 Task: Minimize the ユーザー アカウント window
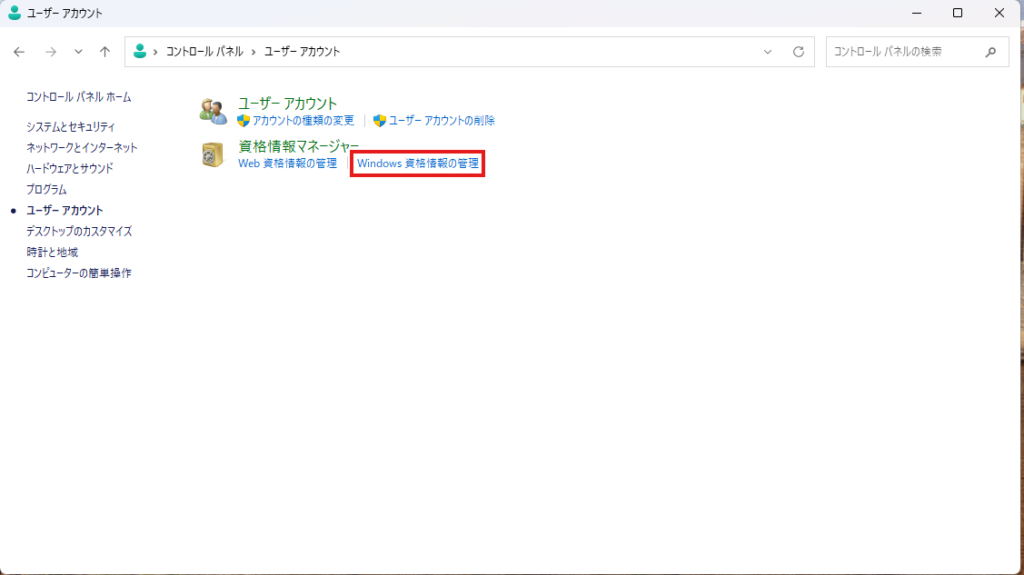pyautogui.click(x=917, y=13)
